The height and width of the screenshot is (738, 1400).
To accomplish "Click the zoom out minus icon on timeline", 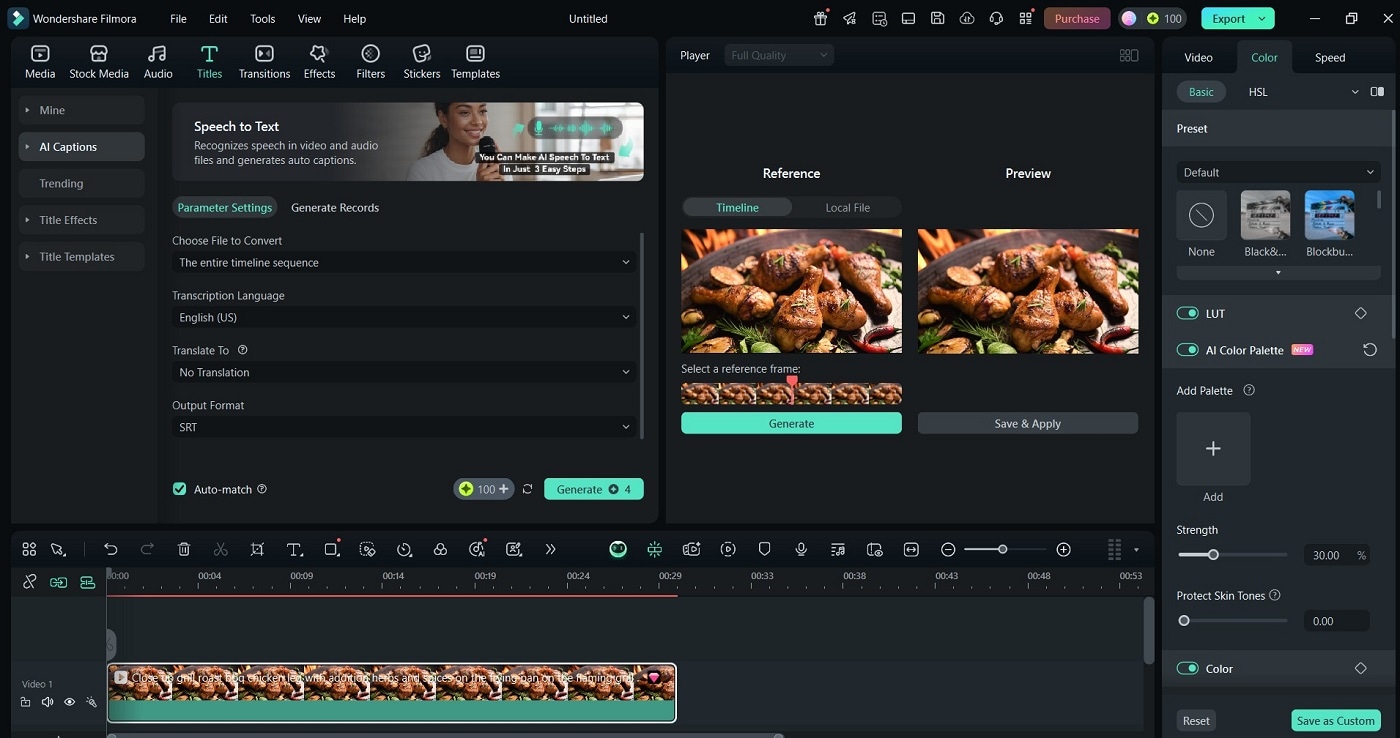I will click(948, 549).
